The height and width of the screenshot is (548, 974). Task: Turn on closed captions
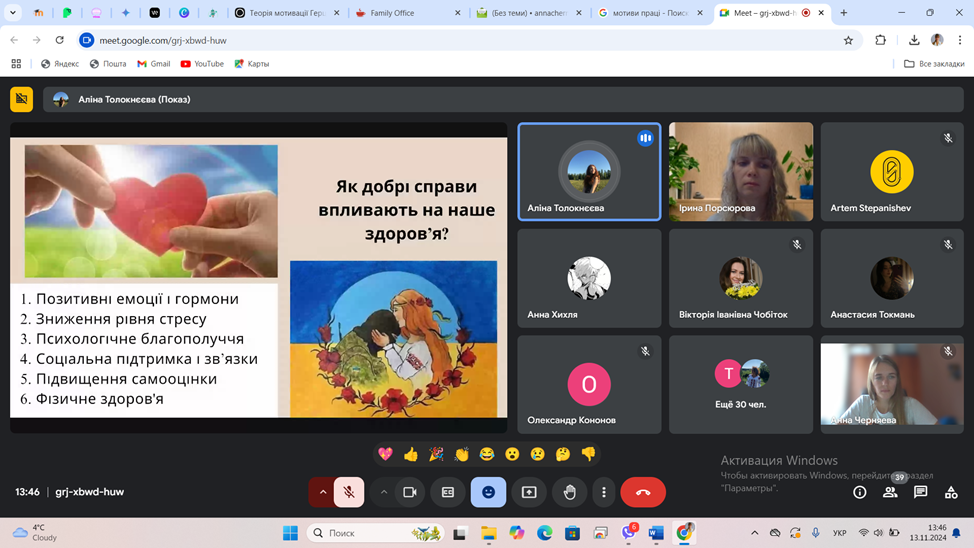(448, 492)
